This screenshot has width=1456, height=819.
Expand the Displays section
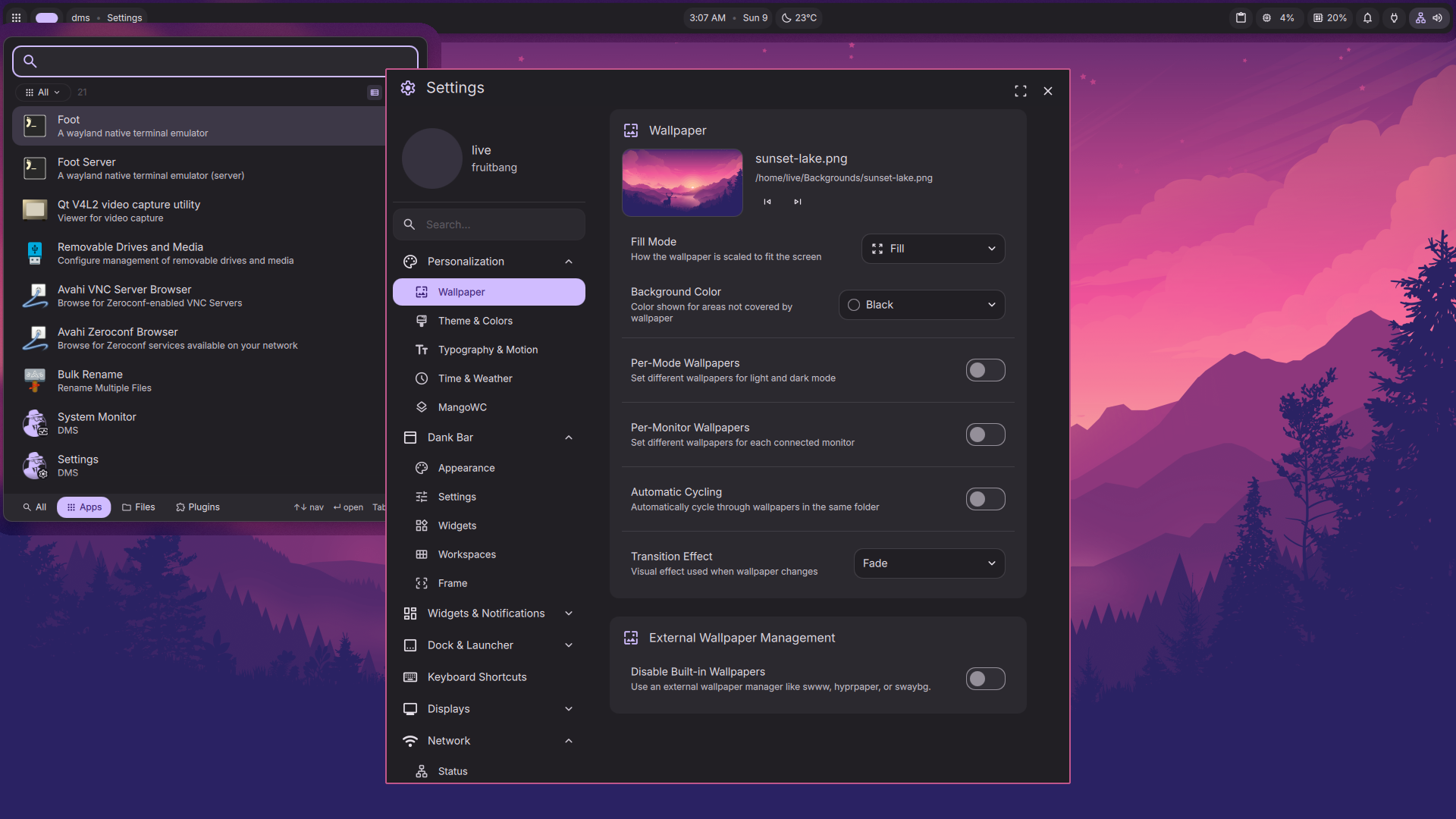tap(489, 709)
